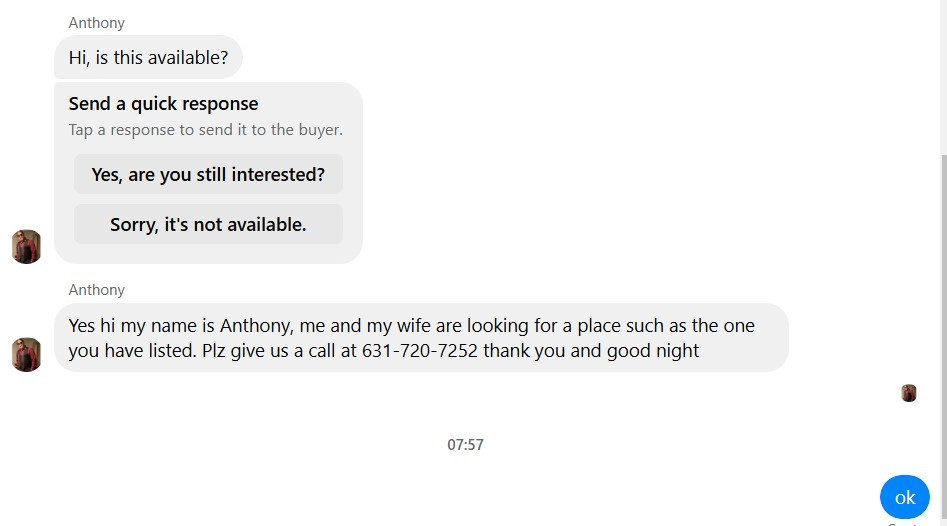Click the Anthony name above the long message
Screen dimensions: 947x526
pos(97,290)
